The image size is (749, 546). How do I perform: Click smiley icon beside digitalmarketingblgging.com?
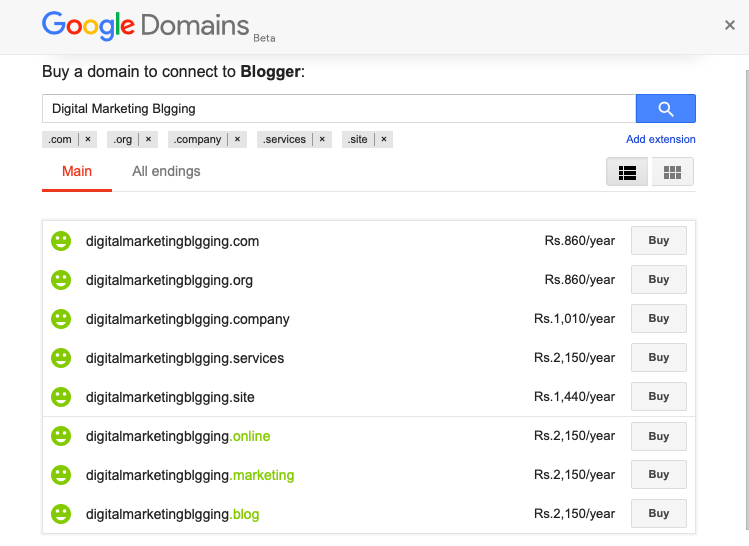click(x=61, y=241)
